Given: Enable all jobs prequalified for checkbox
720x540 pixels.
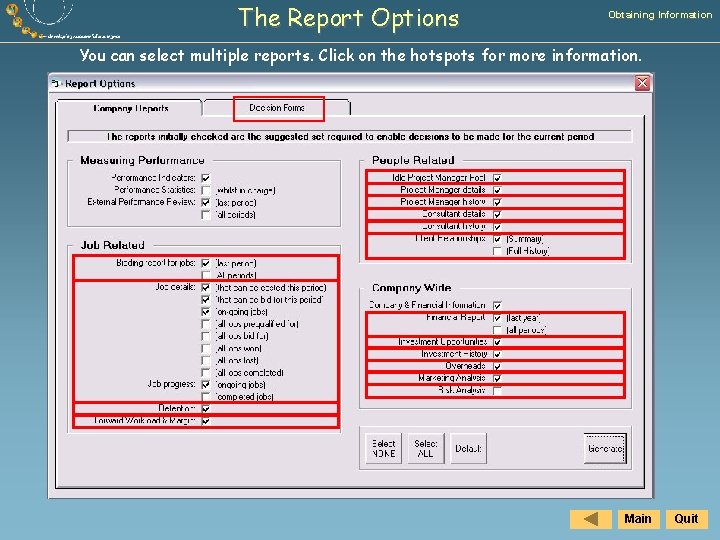Looking at the screenshot, I should [x=206, y=324].
